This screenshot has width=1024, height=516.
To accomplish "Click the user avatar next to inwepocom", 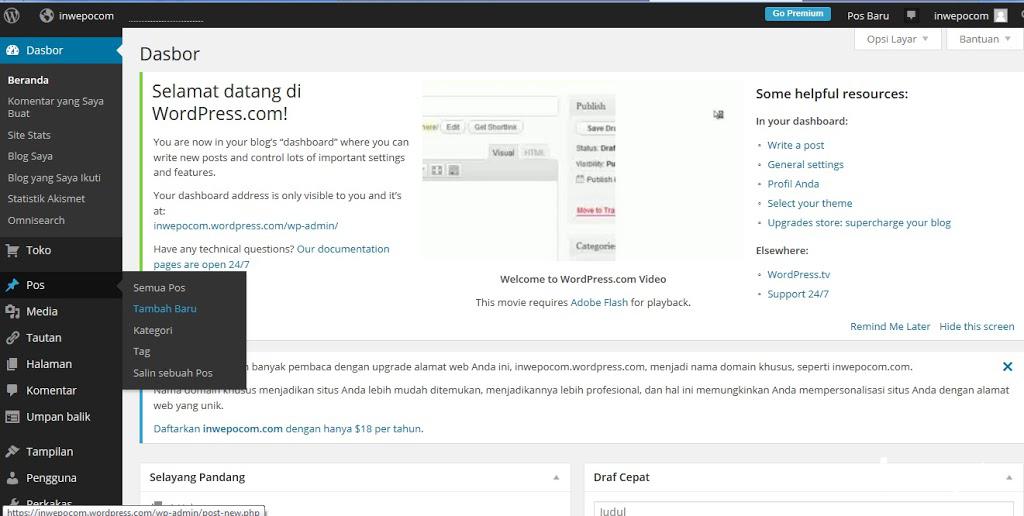I will click(x=1000, y=16).
